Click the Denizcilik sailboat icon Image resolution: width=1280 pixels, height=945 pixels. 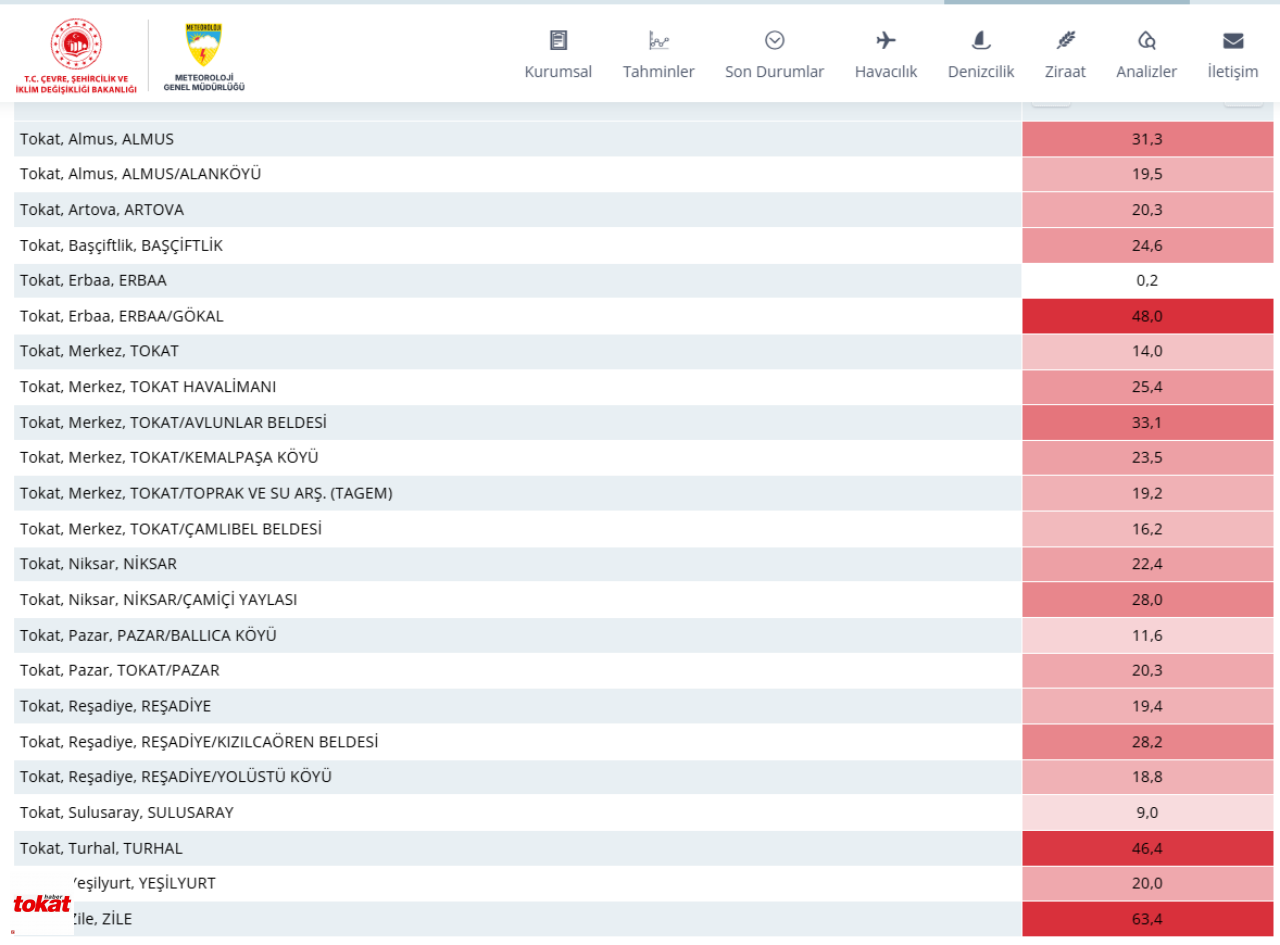click(981, 40)
